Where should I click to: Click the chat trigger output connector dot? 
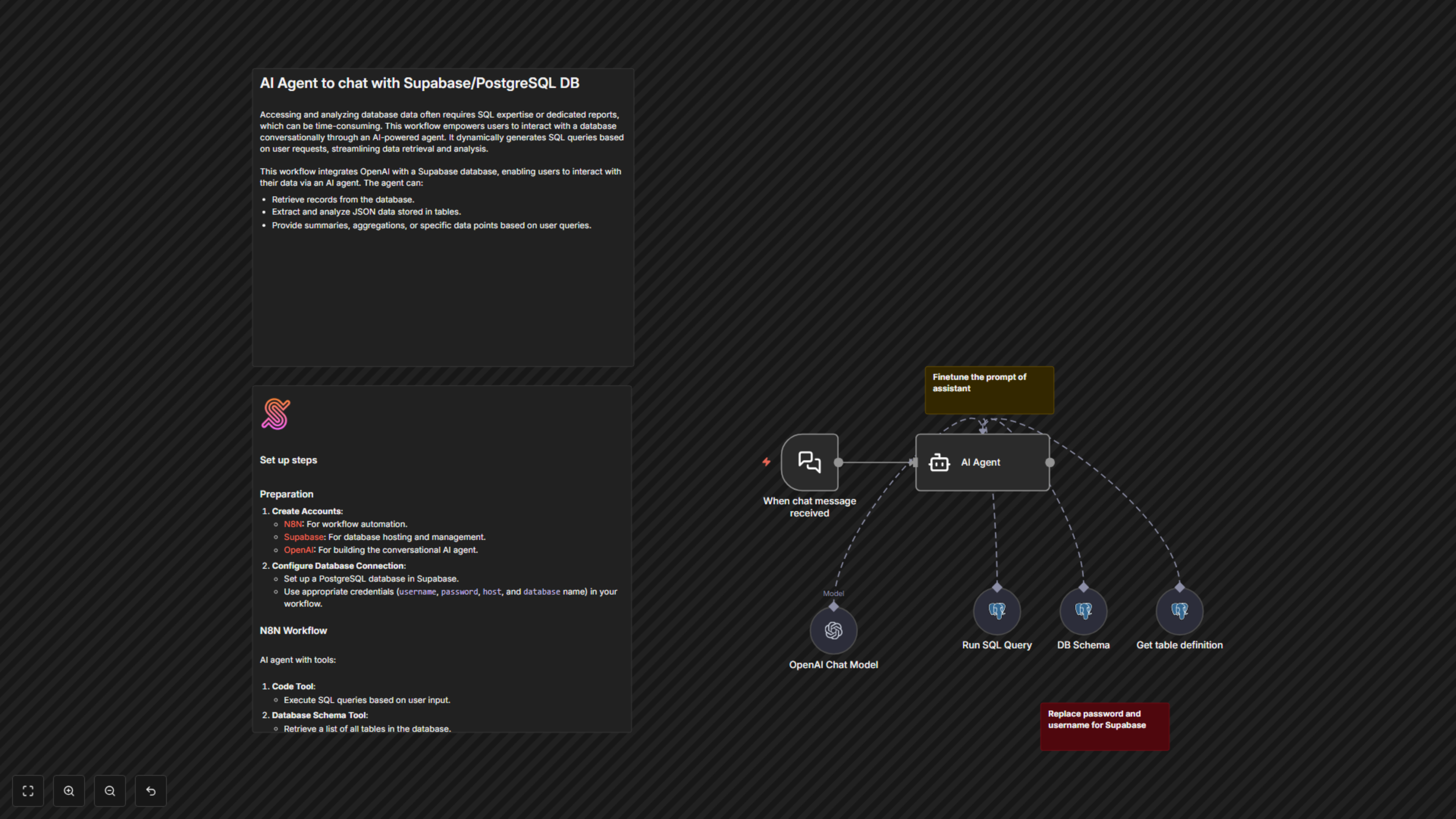[839, 462]
